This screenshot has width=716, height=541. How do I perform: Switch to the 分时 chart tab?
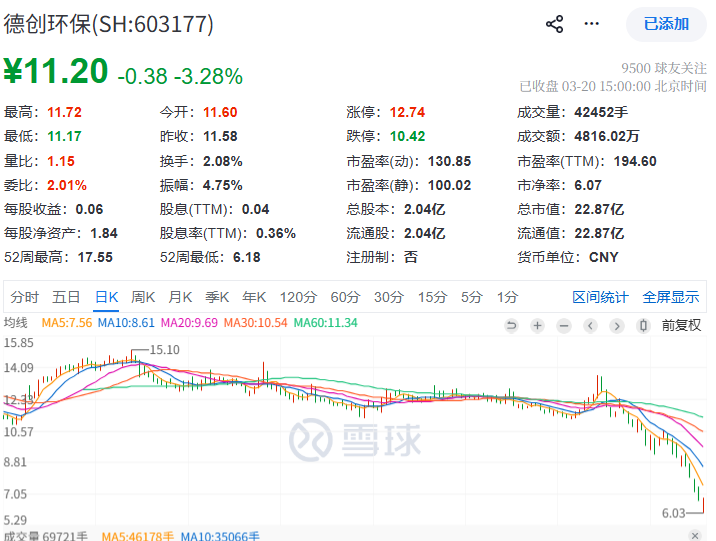[25, 297]
